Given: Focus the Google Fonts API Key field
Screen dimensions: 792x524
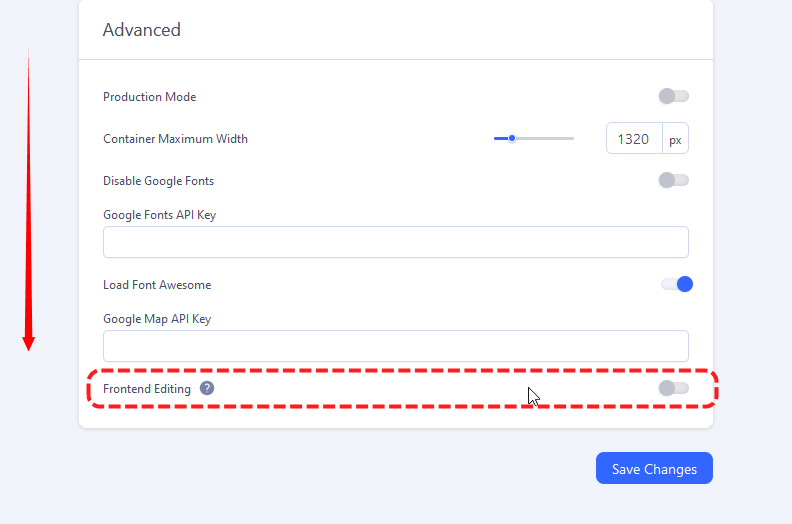Looking at the screenshot, I should 395,242.
